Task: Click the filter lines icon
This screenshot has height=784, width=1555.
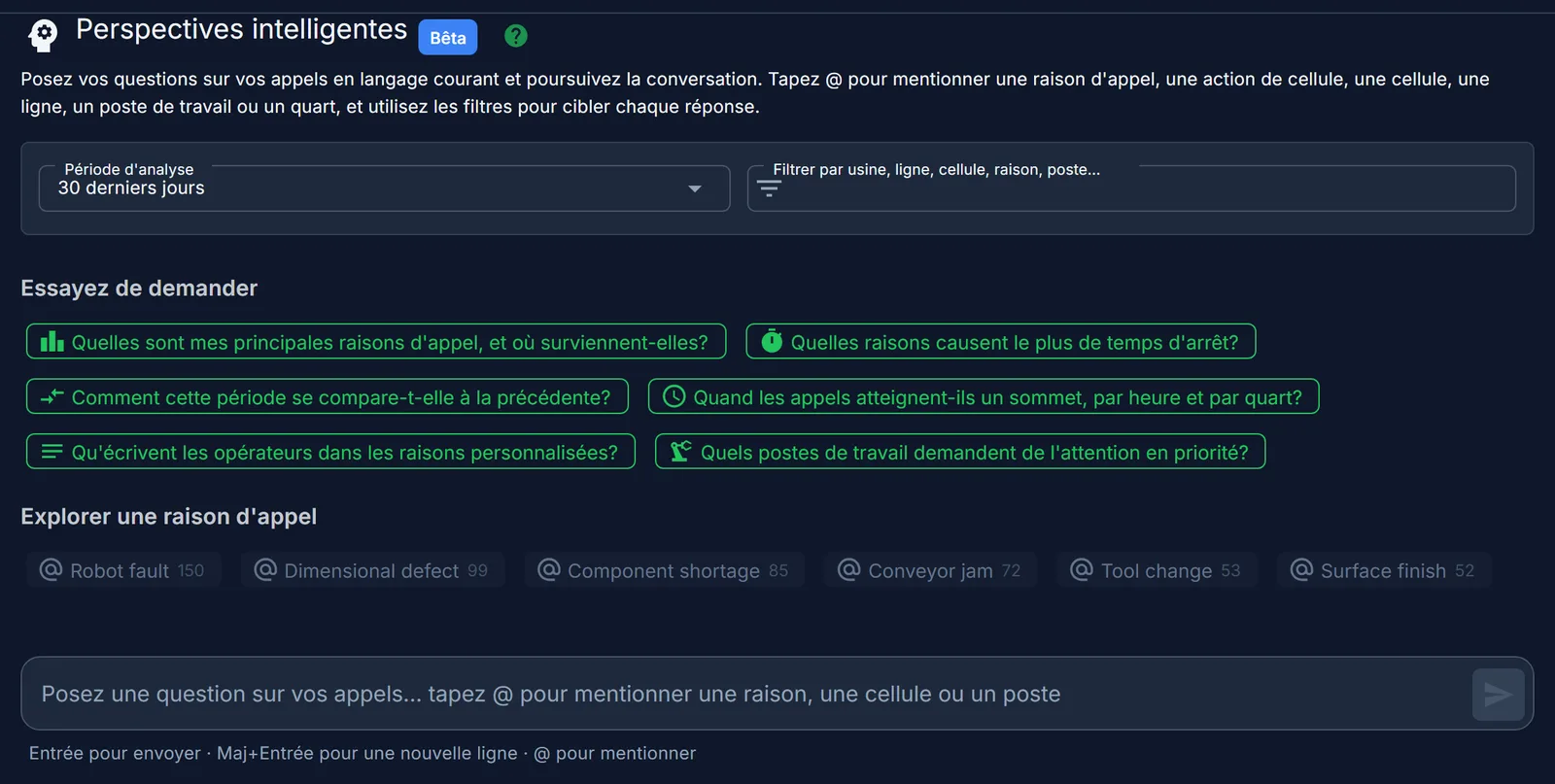Action: pyautogui.click(x=769, y=189)
